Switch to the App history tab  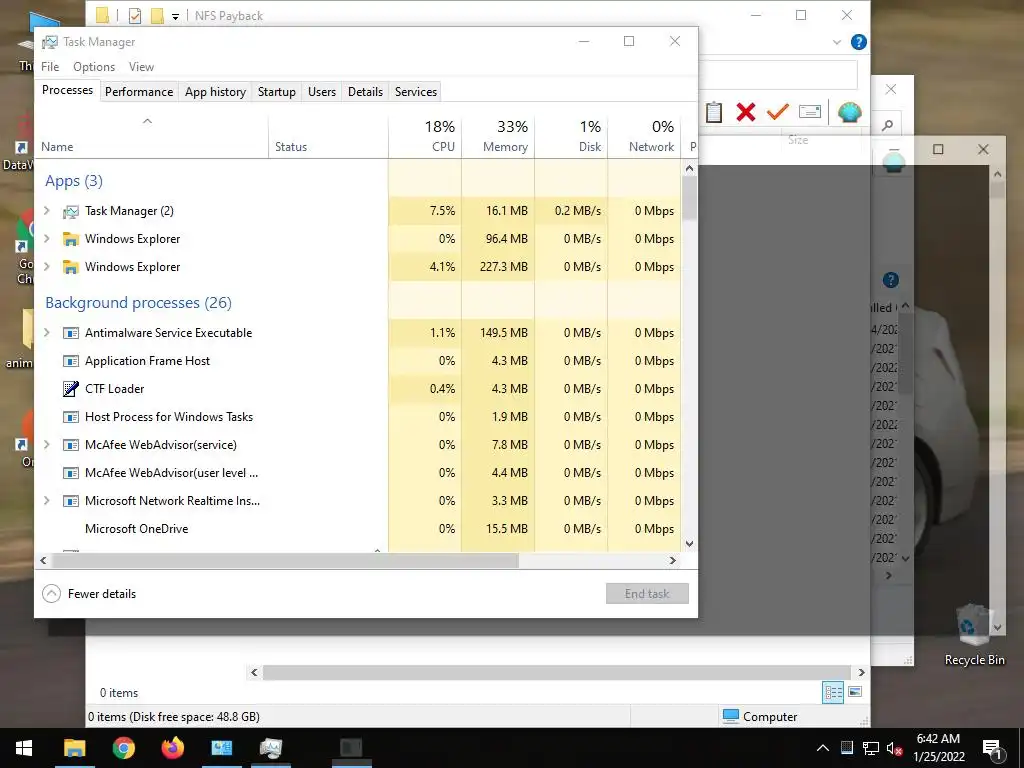click(216, 92)
